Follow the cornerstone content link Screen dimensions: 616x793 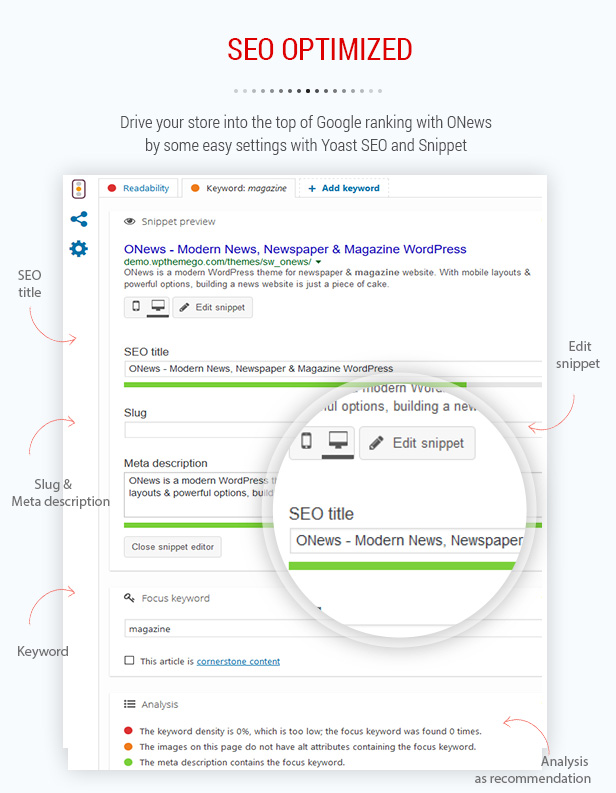coord(238,661)
